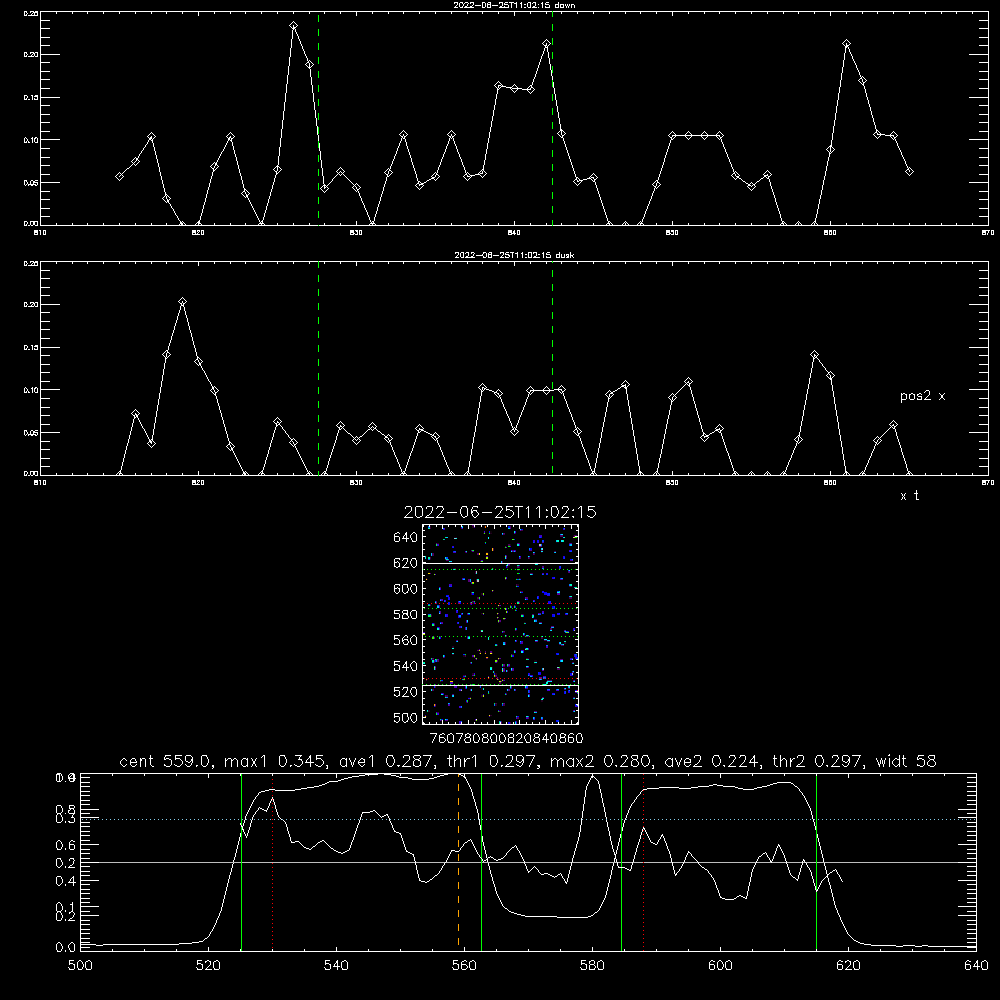The image size is (1000, 1000).
Task: Click the '580' y-axis label beside pixel image
Action: click(406, 615)
